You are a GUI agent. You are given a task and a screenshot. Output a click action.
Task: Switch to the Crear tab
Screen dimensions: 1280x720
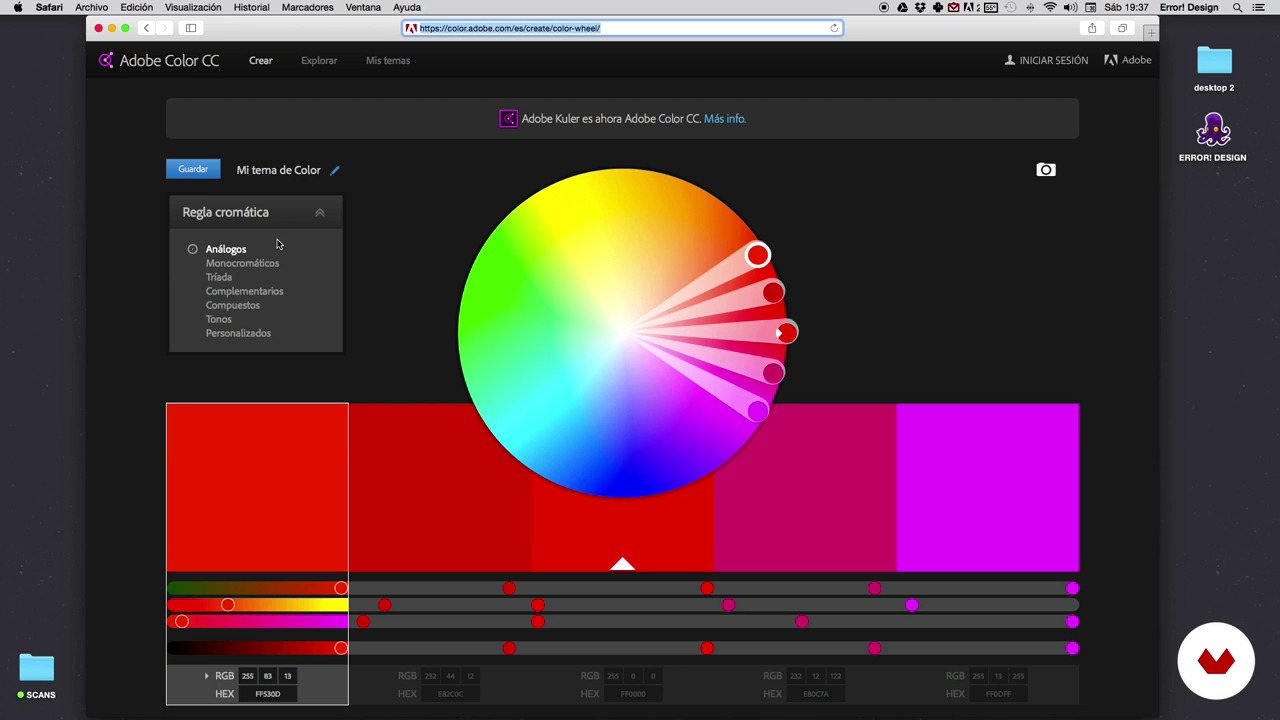point(261,60)
